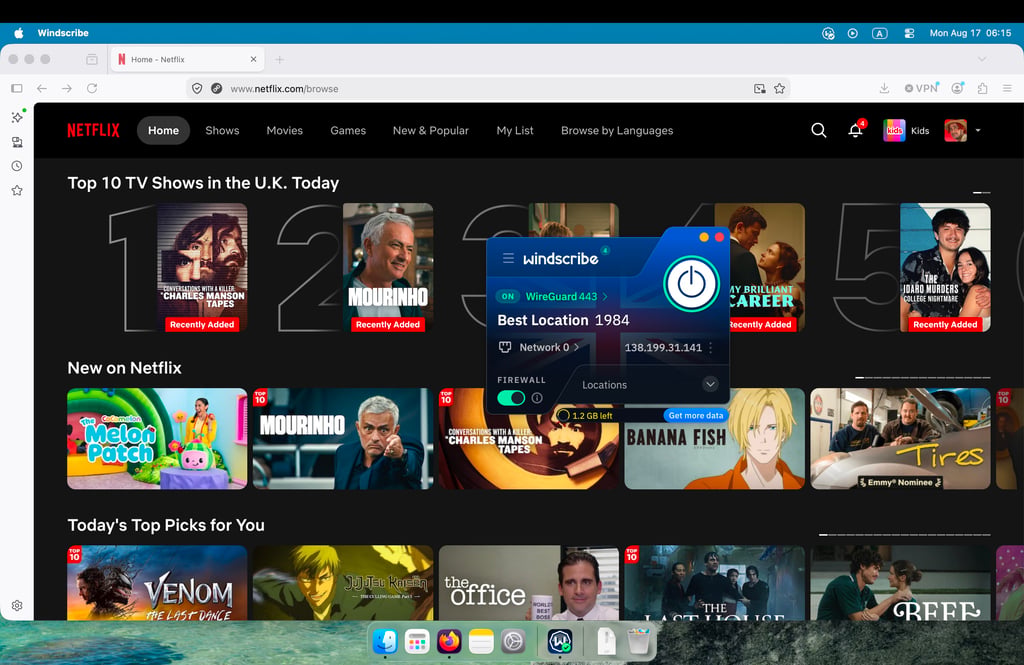Open the Movies section
1024x665 pixels.
click(x=285, y=131)
